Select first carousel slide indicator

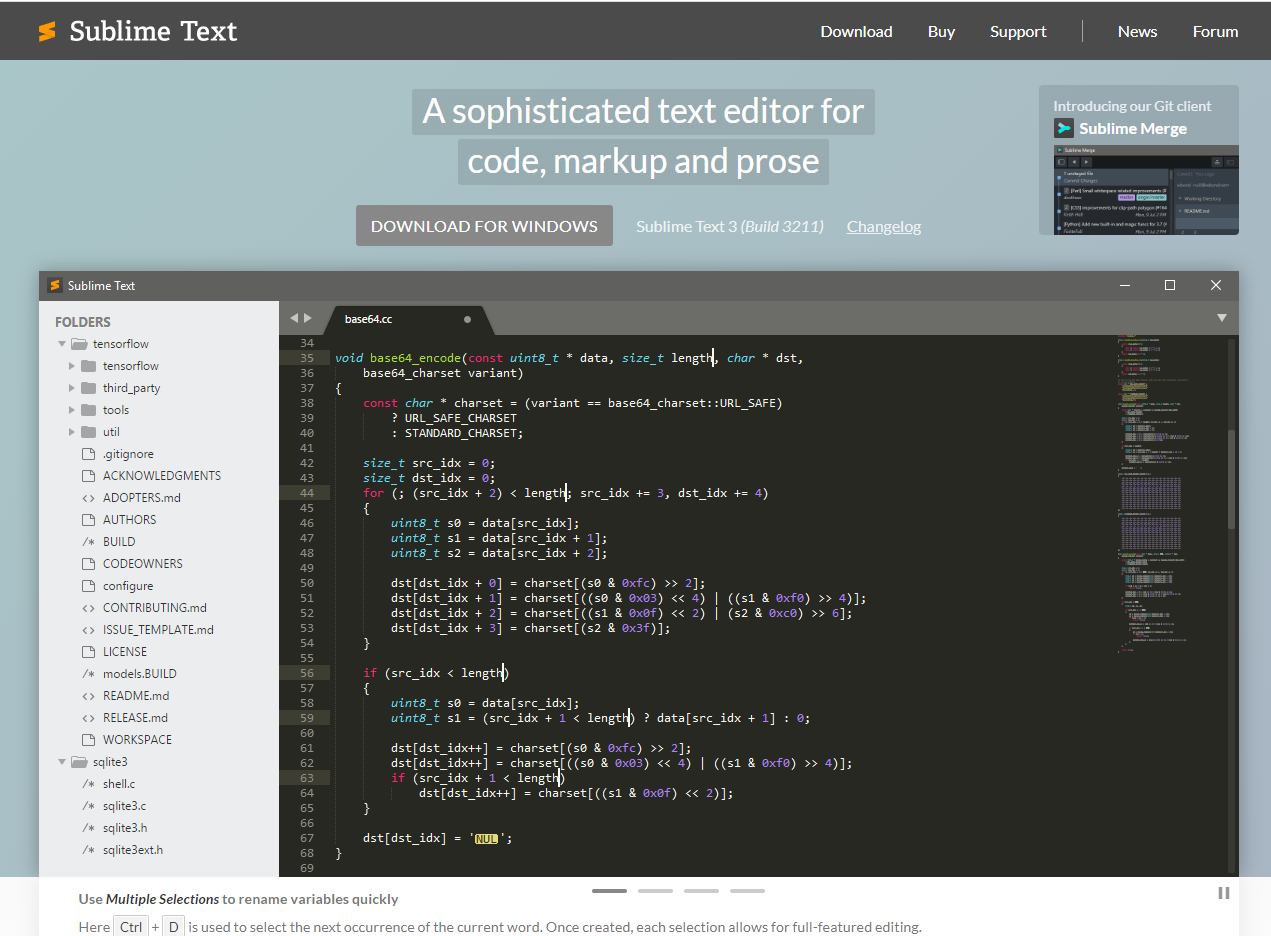click(609, 890)
